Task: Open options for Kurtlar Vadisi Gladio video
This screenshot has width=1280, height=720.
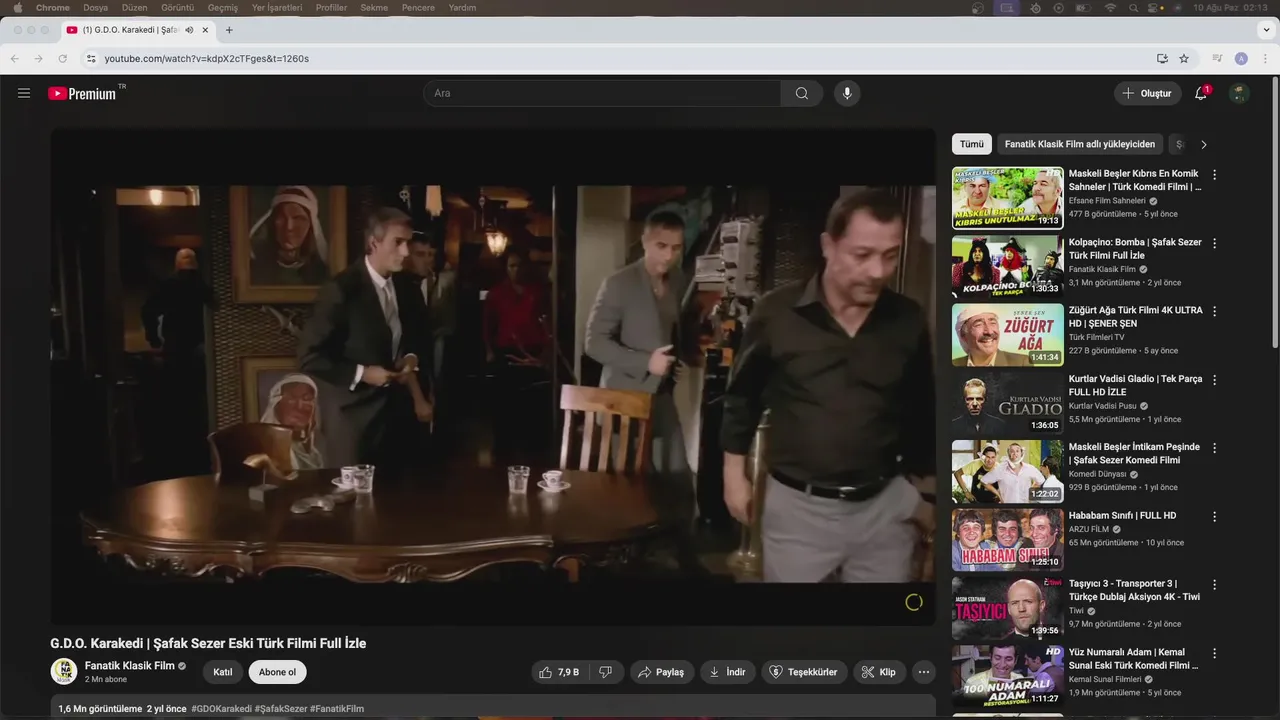Action: [1215, 380]
